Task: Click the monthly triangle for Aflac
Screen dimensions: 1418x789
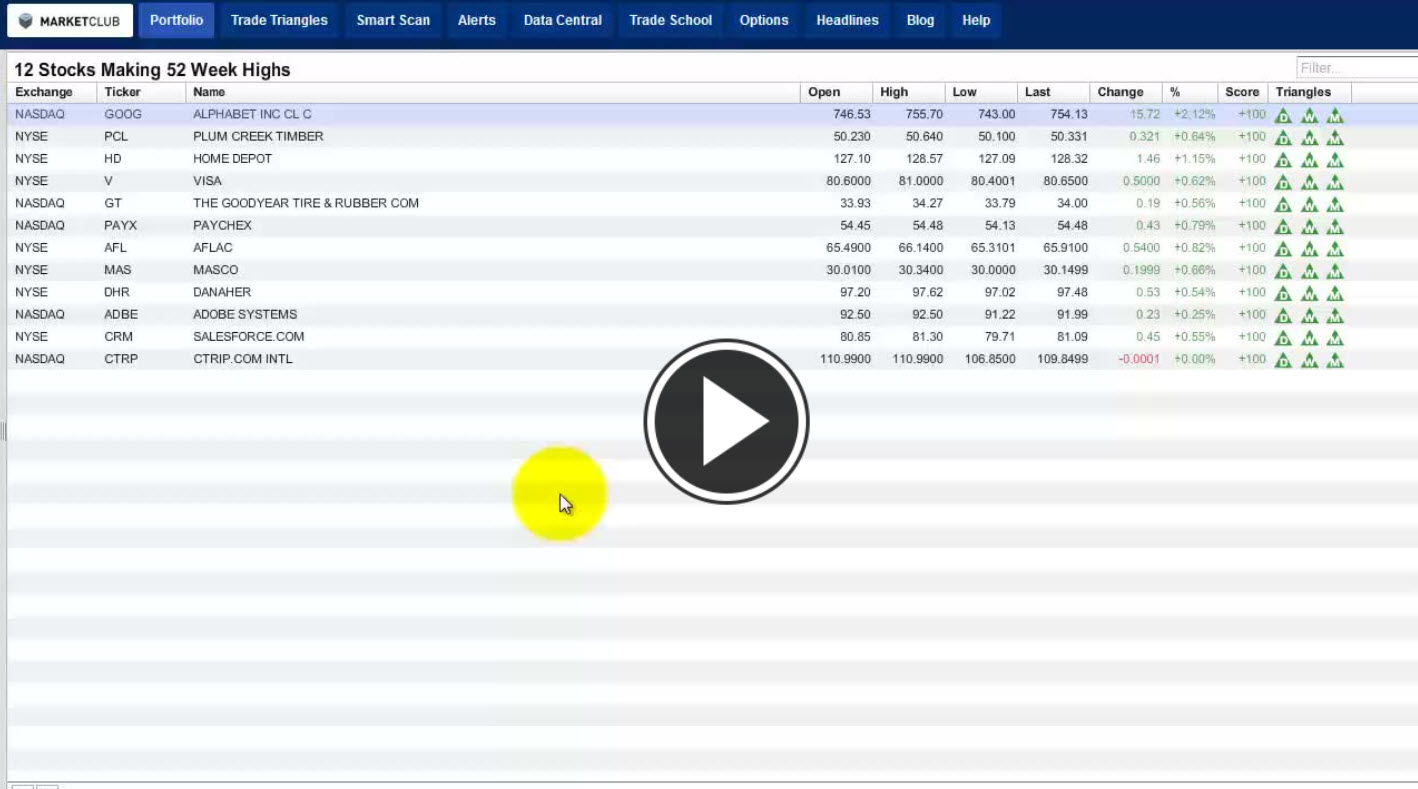Action: click(x=1335, y=249)
